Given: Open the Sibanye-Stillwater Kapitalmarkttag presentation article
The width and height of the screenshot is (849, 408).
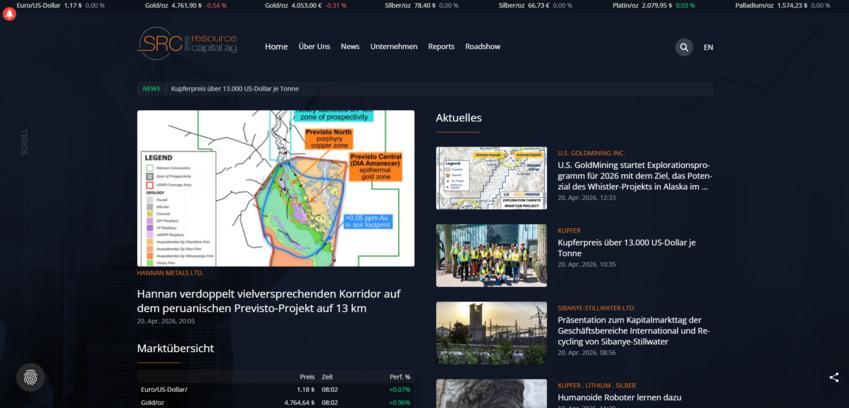Looking at the screenshot, I should point(633,330).
